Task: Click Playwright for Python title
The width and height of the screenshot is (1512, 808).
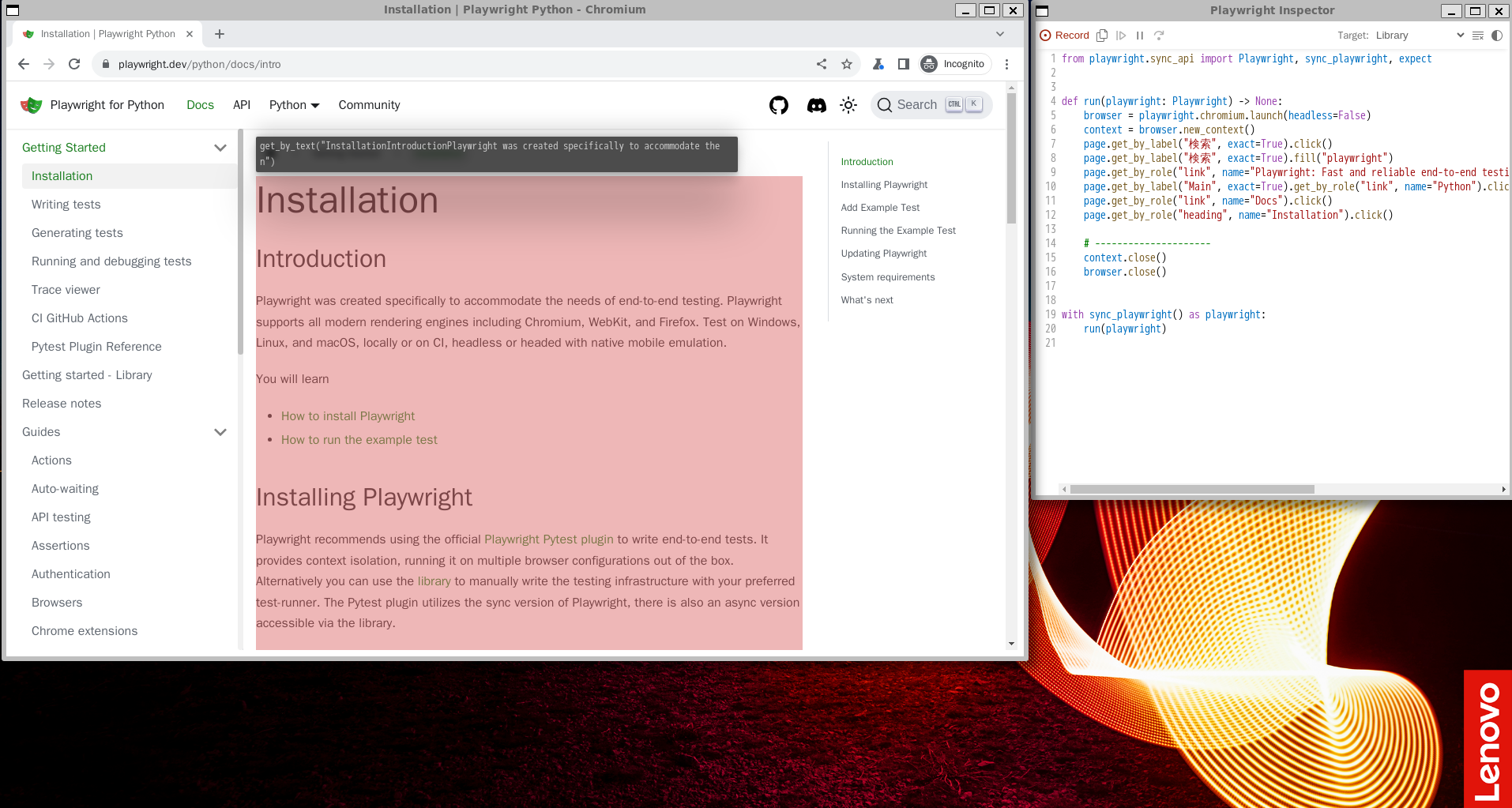Action: tap(107, 105)
